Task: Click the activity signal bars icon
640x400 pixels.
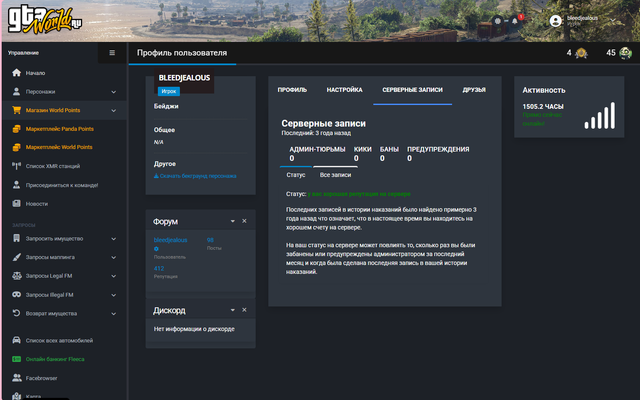Action: [600, 116]
